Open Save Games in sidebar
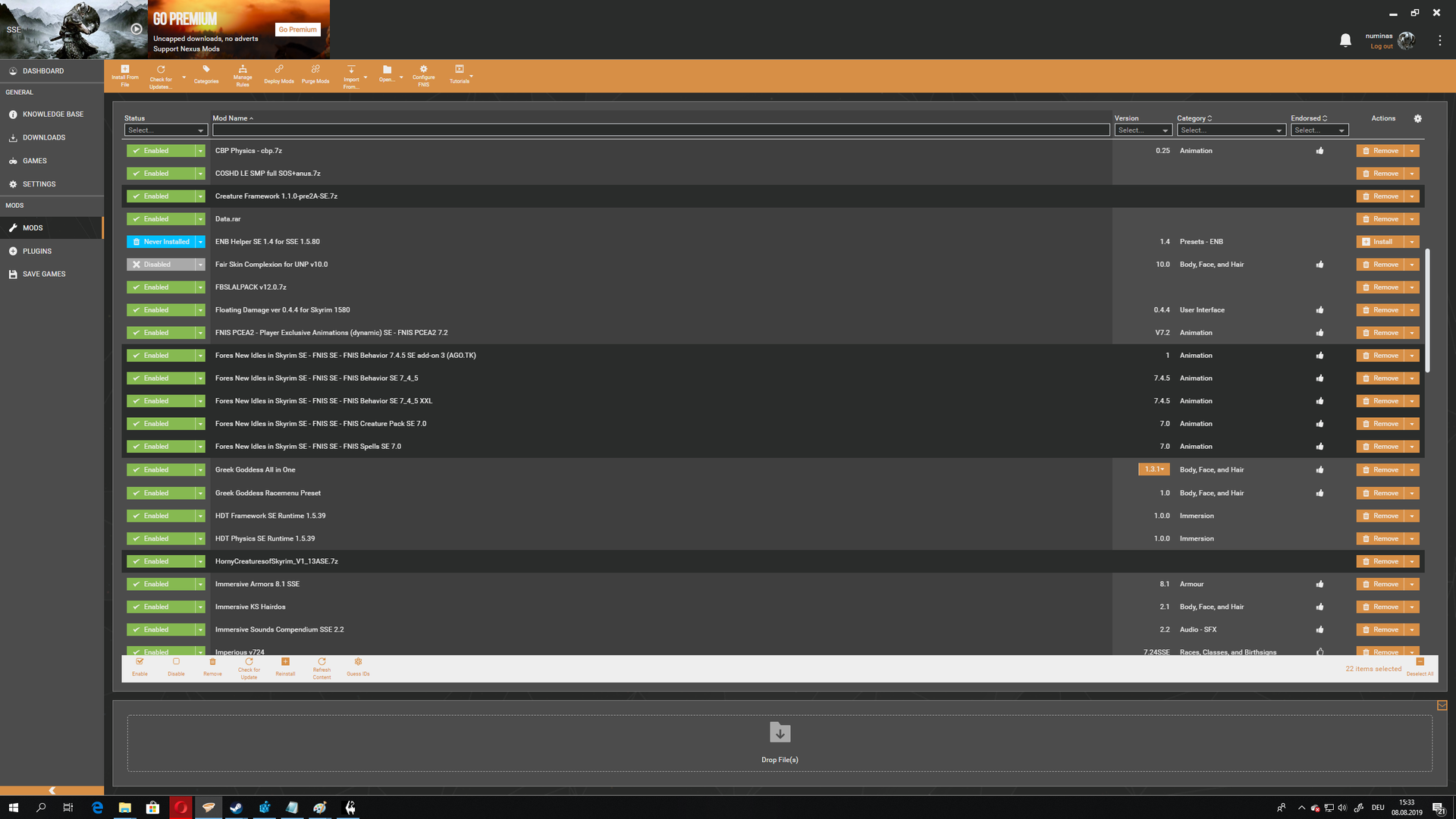Screen dimensions: 1456x819 [x=52, y=274]
